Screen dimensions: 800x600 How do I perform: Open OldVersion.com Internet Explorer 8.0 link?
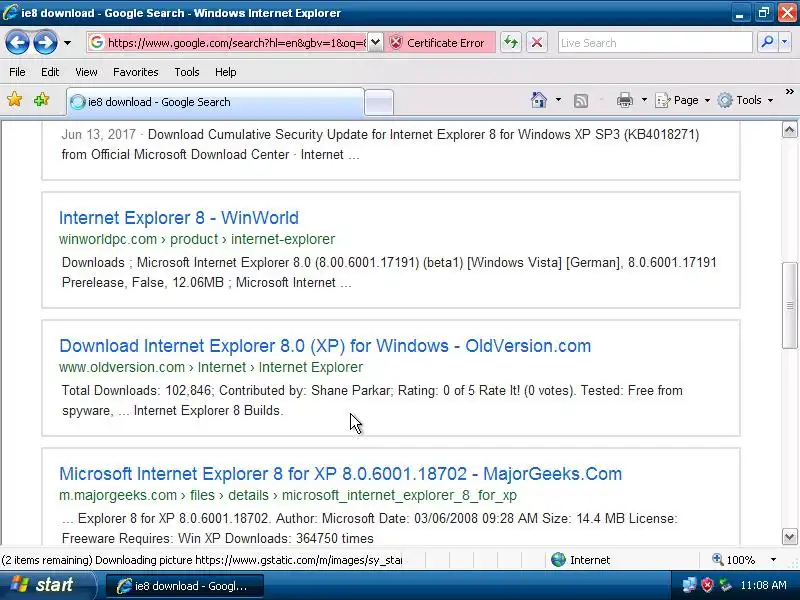pyautogui.click(x=325, y=346)
